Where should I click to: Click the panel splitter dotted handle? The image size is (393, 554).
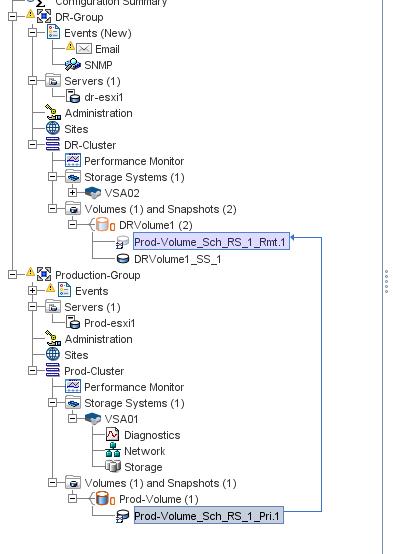tap(386, 281)
